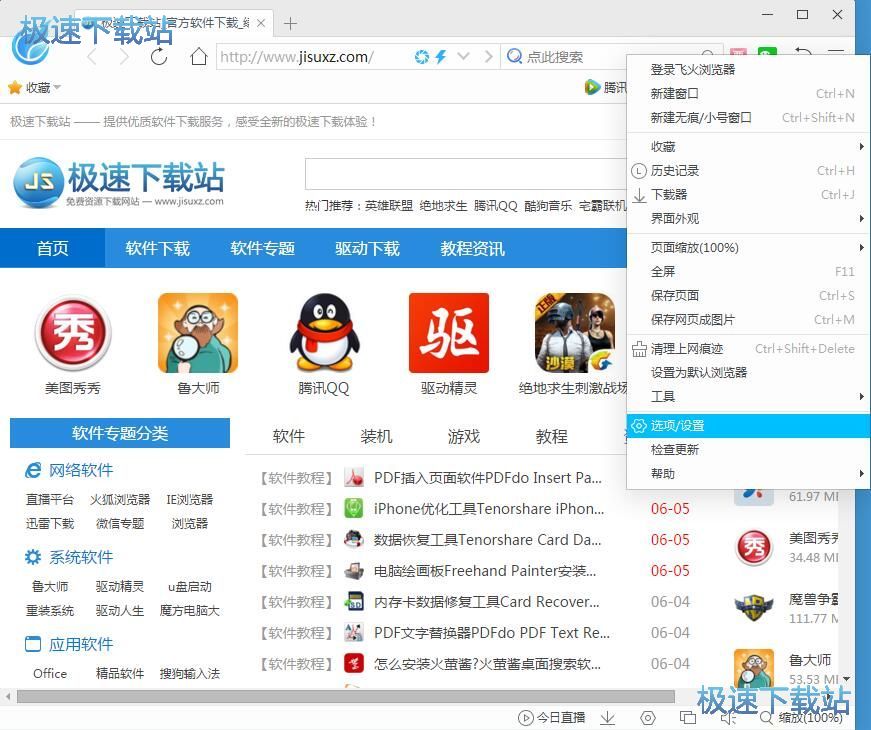This screenshot has height=730, width=871.
Task: Open PDF插入页面软件PDFdo Insert article link
Action: [488, 478]
